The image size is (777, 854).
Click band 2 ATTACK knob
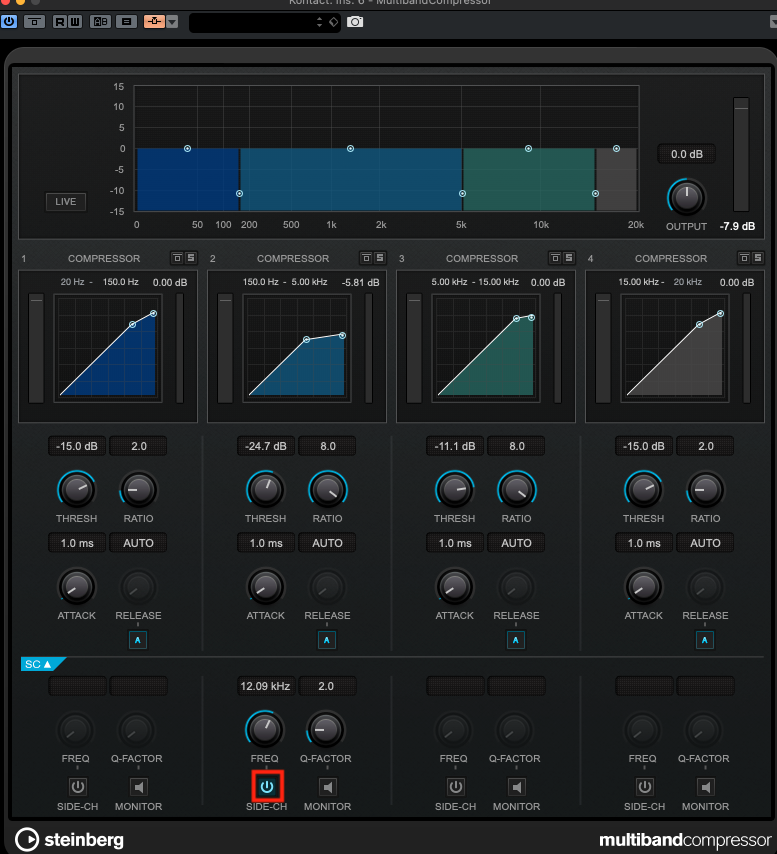pyautogui.click(x=266, y=587)
